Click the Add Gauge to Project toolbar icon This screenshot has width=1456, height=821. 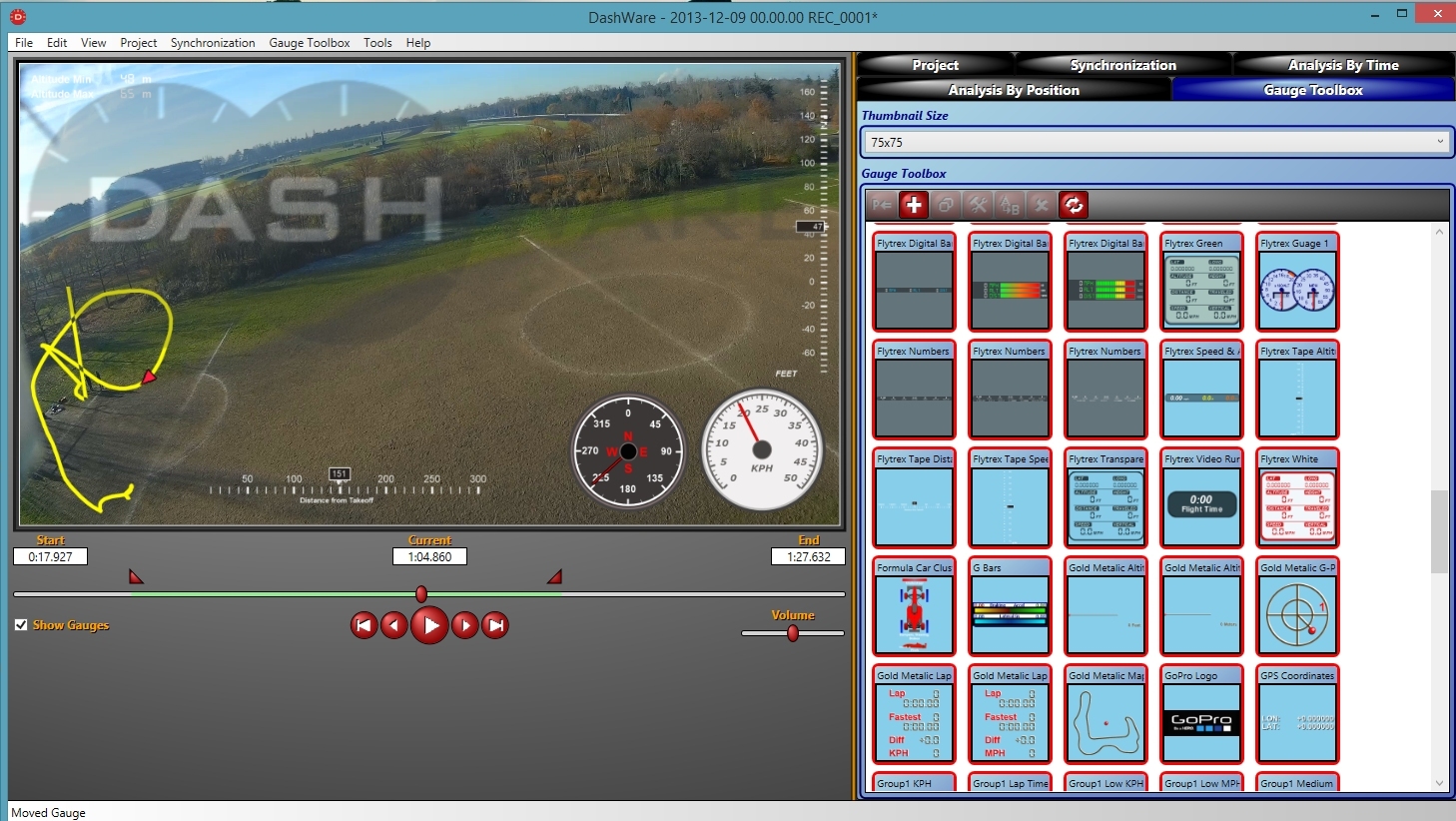tap(882, 205)
